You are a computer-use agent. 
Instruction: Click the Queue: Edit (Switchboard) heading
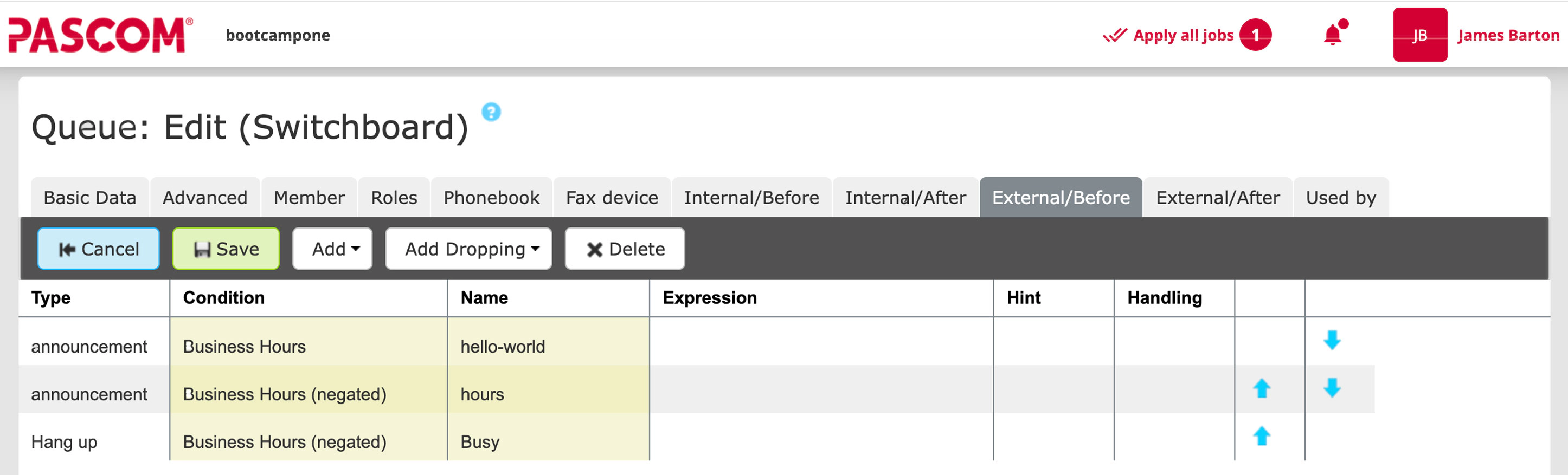pyautogui.click(x=250, y=127)
